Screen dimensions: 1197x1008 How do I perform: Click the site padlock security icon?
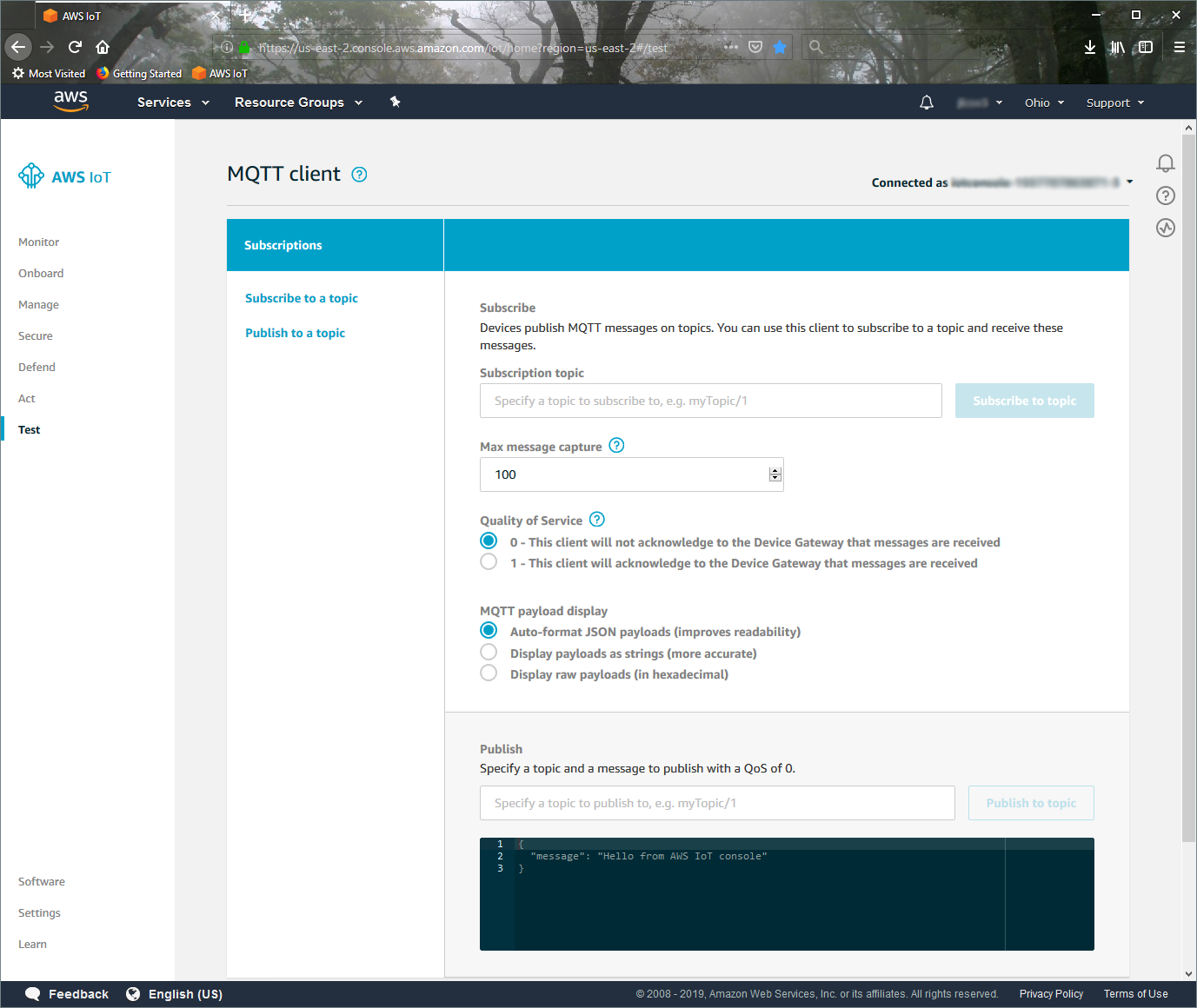[x=245, y=48]
